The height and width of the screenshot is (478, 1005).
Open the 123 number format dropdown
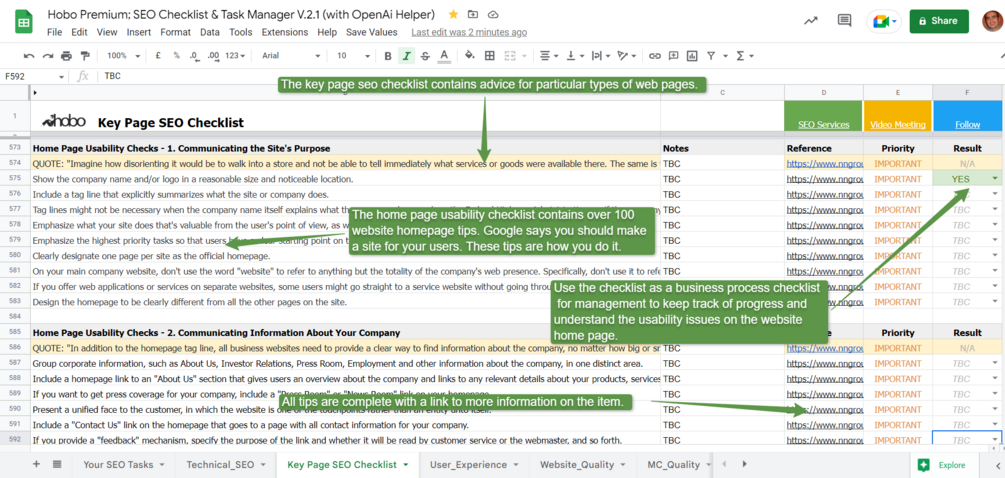pyautogui.click(x=237, y=56)
